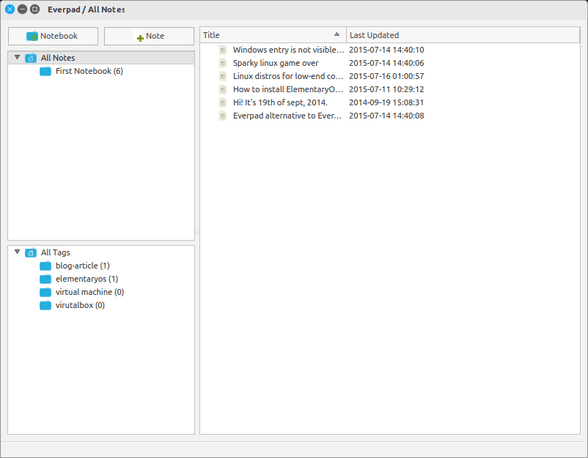Image resolution: width=588 pixels, height=458 pixels.
Task: Select the virutalbox tag
Action: point(80,305)
